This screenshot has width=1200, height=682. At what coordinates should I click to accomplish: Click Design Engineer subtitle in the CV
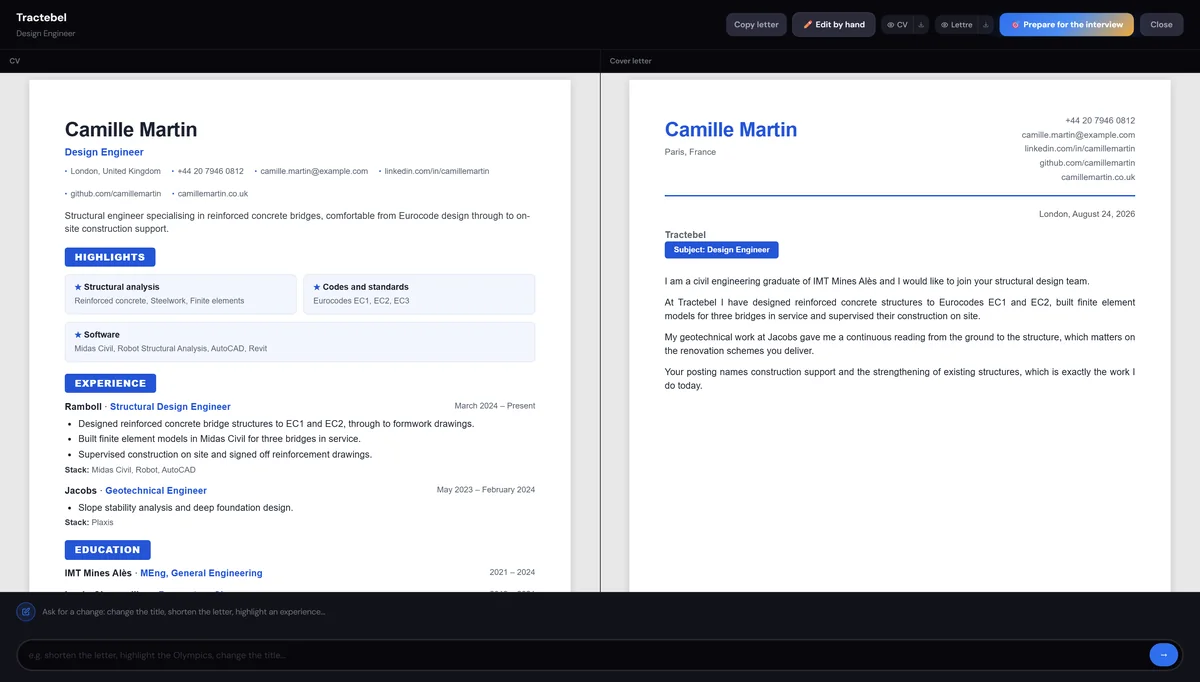pos(104,152)
